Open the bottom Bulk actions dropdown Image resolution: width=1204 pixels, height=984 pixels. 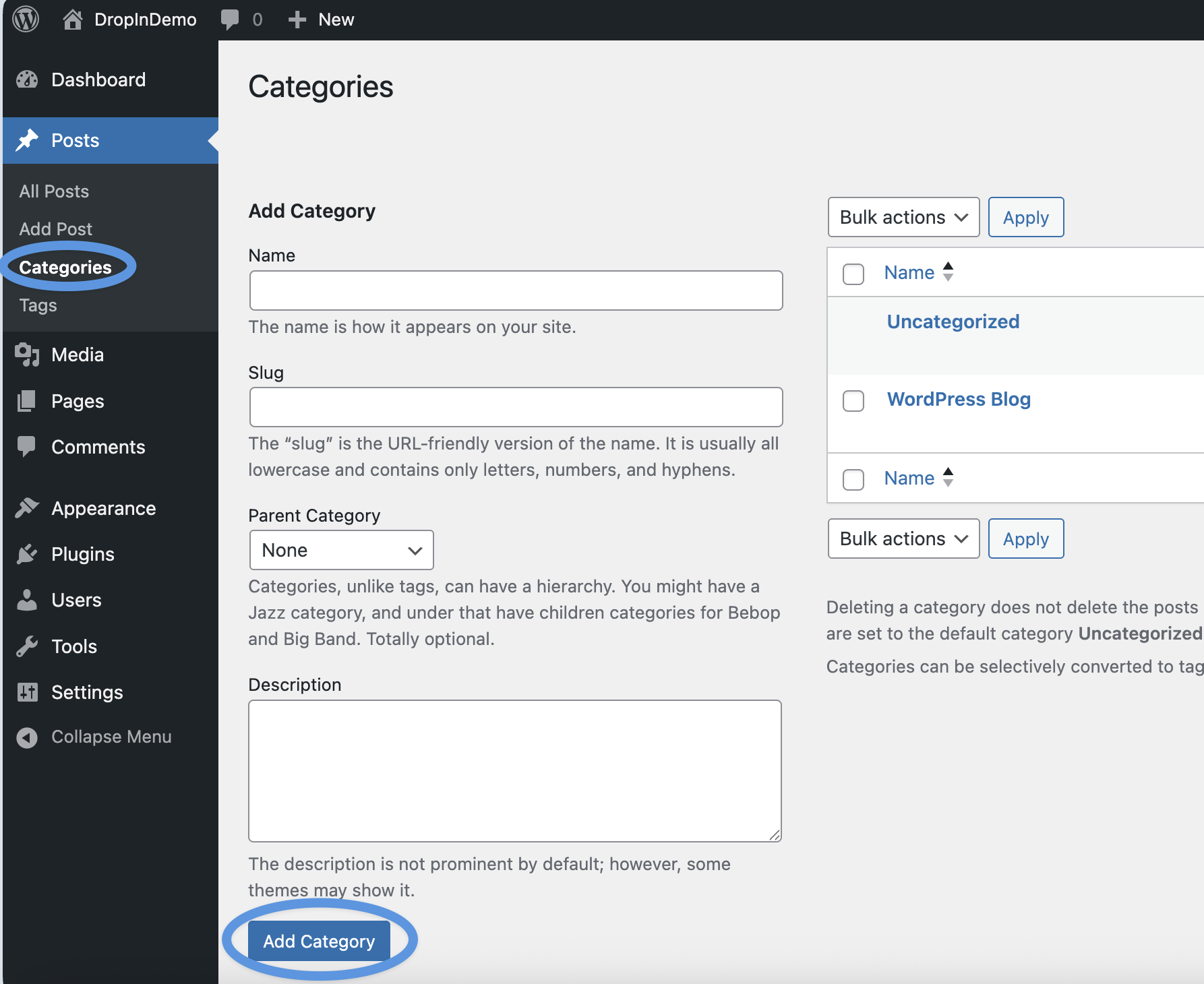pyautogui.click(x=903, y=539)
